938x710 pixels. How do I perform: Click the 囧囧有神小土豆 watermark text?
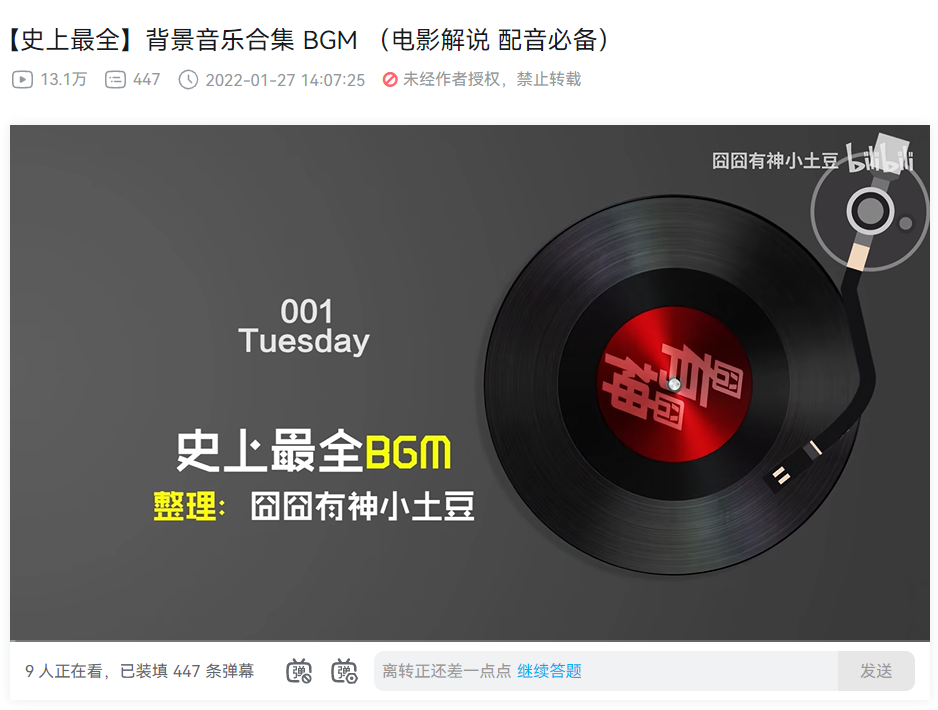coord(775,161)
